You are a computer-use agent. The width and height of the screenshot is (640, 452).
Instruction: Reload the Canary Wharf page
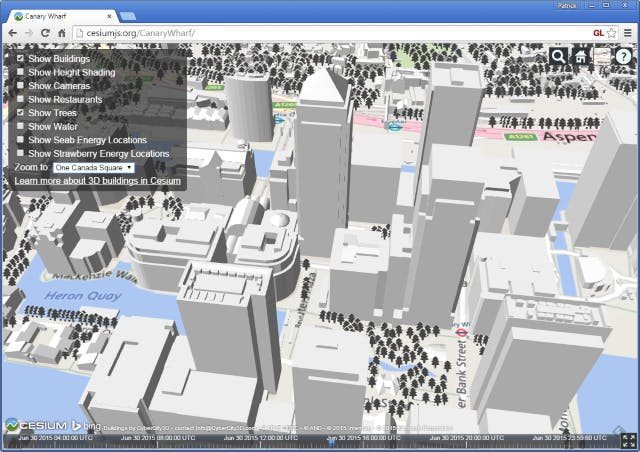(45, 33)
